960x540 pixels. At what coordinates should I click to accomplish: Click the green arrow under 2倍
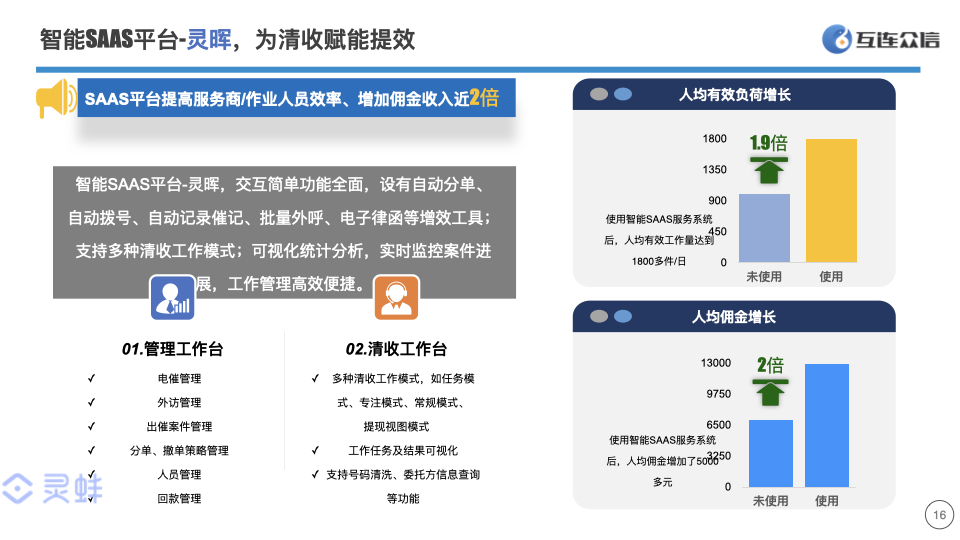pyautogui.click(x=770, y=392)
